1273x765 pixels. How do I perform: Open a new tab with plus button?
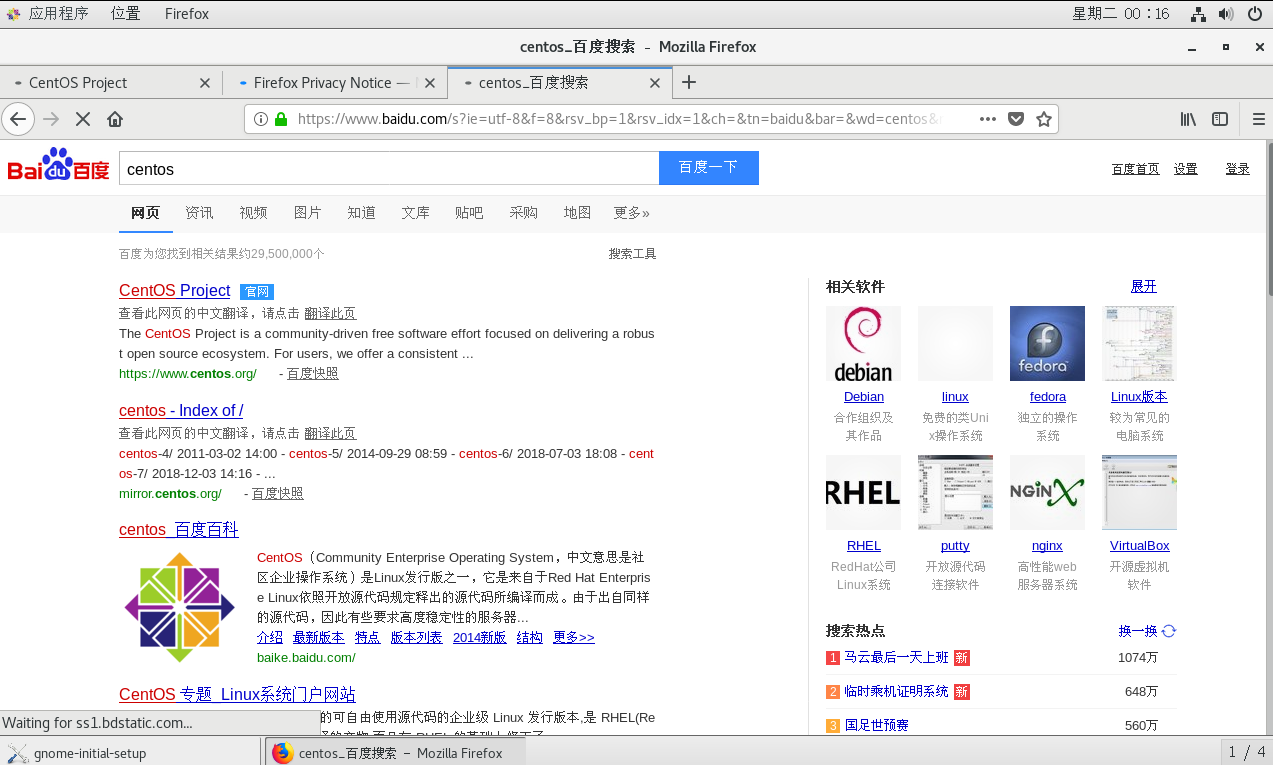point(688,83)
